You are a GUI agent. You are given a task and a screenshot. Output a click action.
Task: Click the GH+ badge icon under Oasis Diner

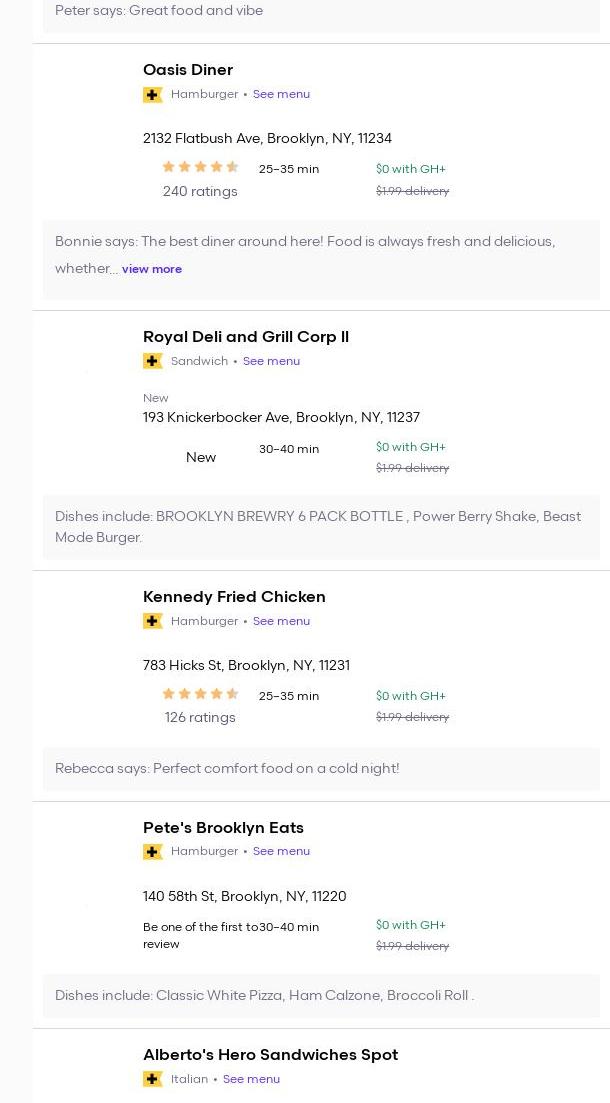point(153,95)
